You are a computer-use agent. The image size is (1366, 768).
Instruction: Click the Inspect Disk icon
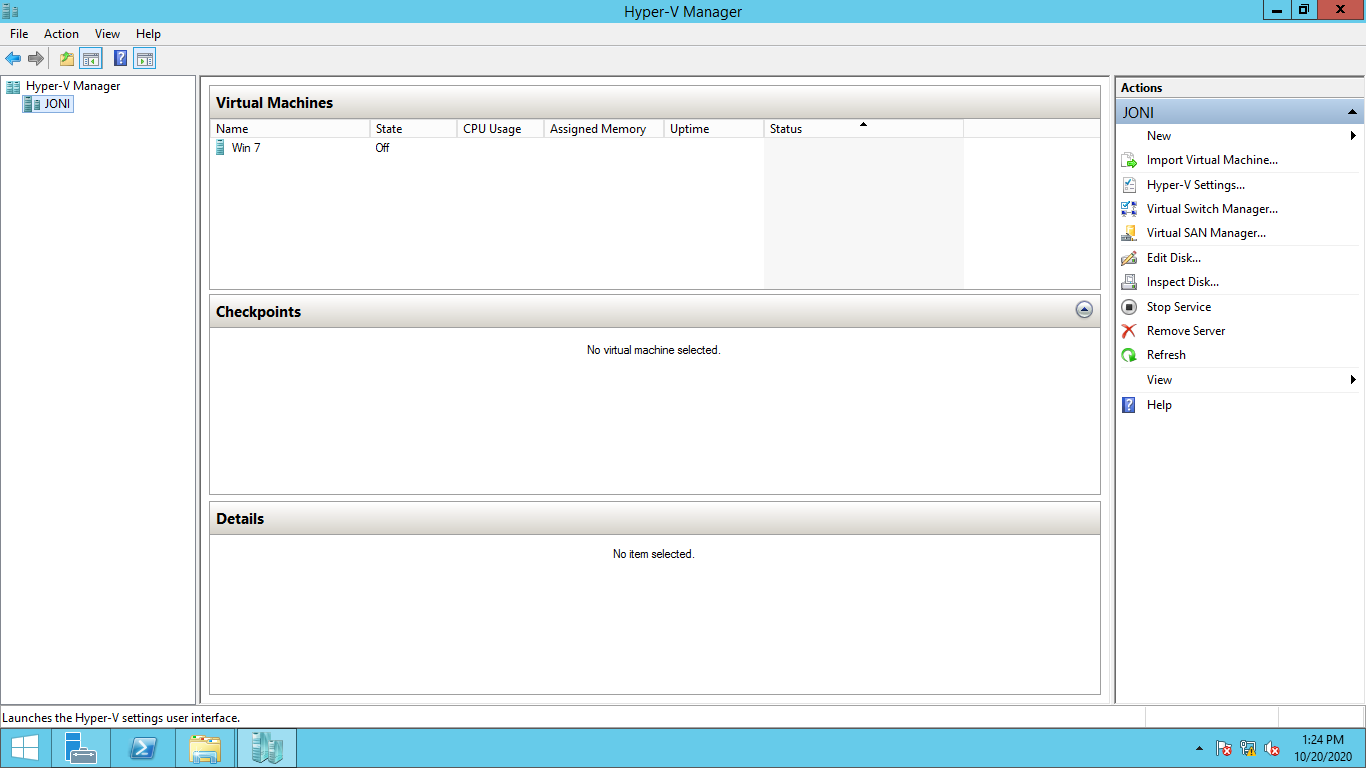(x=1129, y=282)
